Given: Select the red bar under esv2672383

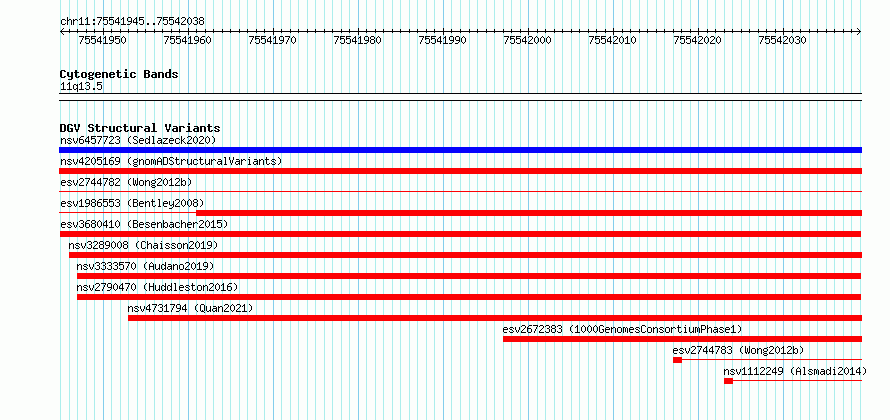Looking at the screenshot, I should click(x=682, y=339).
